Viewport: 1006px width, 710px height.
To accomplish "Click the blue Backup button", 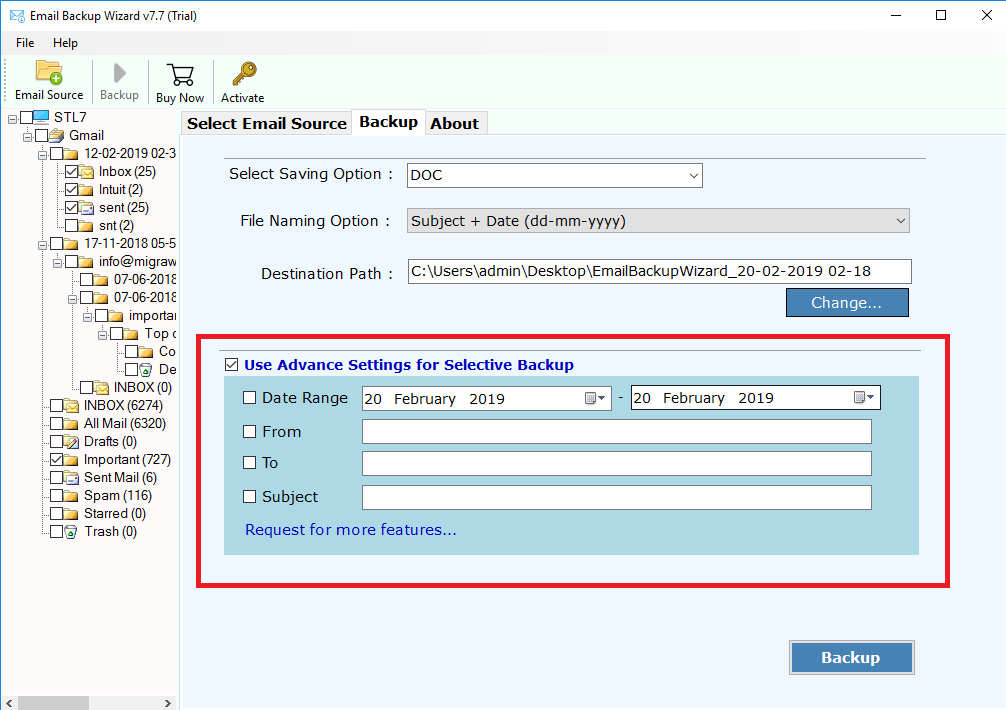I will coord(851,657).
